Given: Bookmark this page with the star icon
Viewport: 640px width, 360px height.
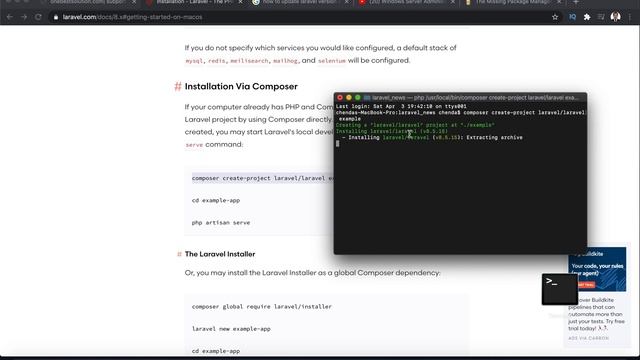Looking at the screenshot, I should [x=555, y=17].
